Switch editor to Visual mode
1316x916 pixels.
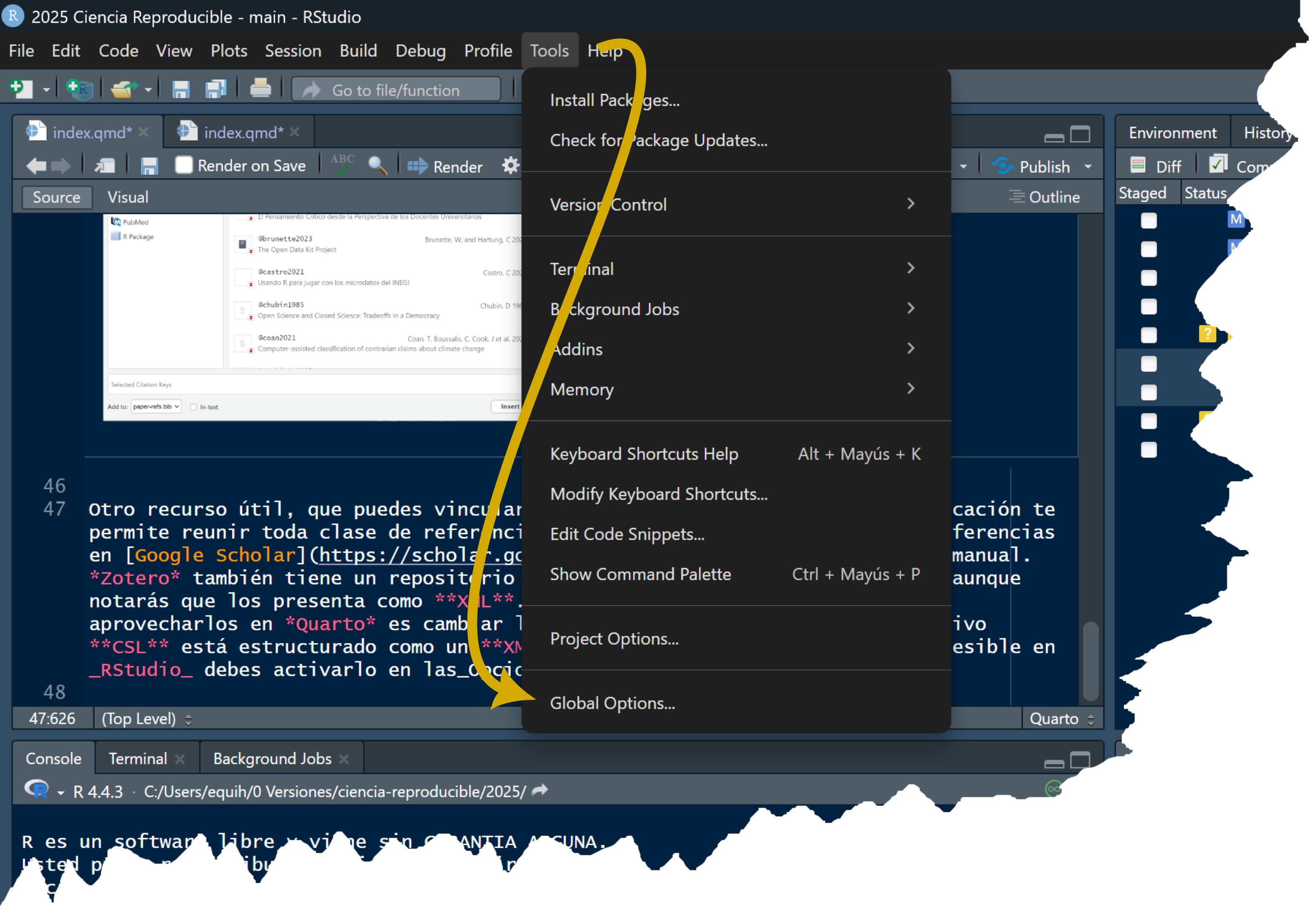click(x=128, y=197)
